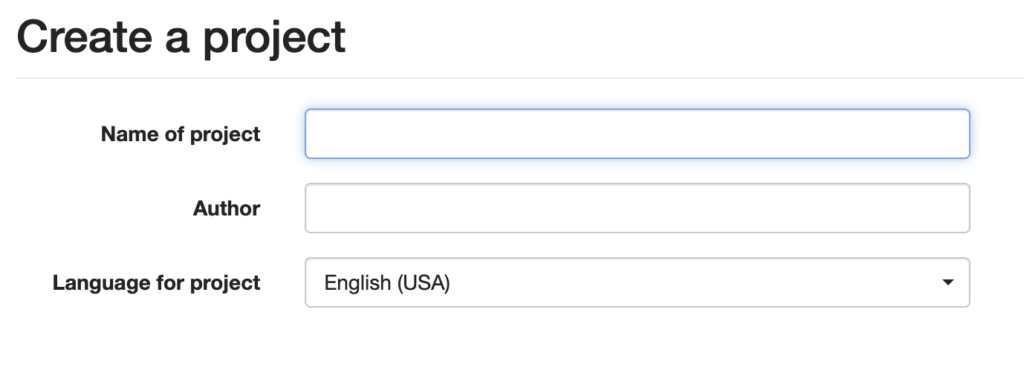Focus the Author input box

pos(637,208)
